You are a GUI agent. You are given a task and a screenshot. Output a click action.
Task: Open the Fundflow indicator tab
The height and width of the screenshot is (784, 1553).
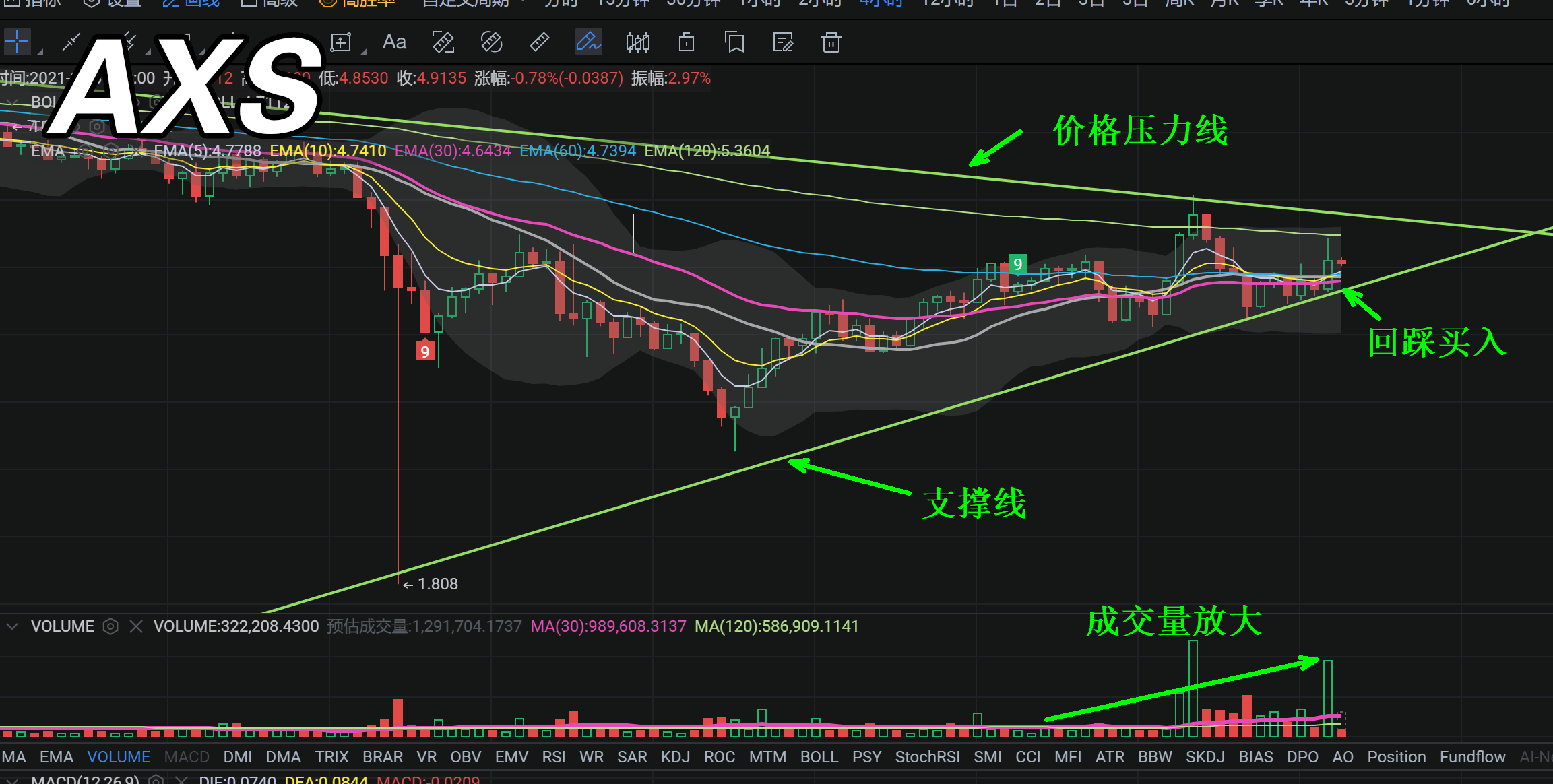click(1472, 757)
